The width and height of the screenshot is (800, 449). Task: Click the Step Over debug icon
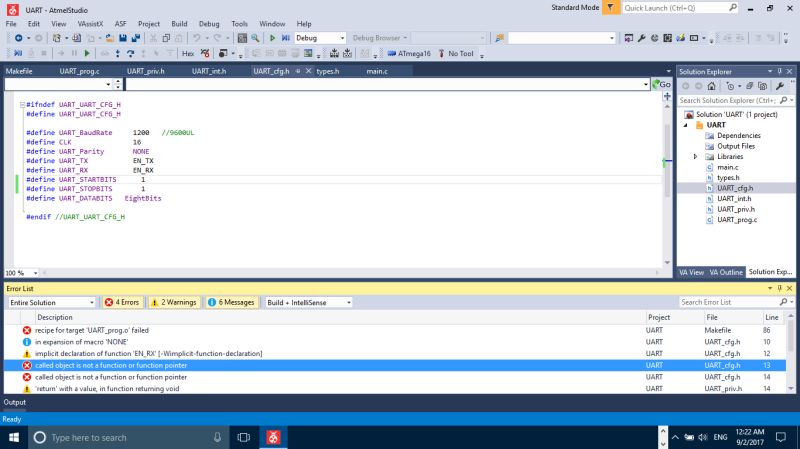point(131,54)
